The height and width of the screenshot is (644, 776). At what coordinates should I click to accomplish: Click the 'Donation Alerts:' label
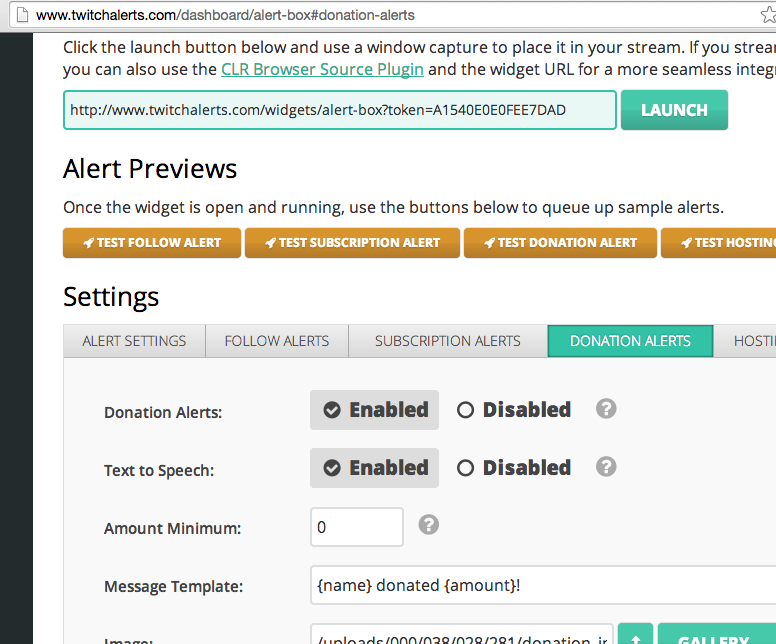pos(163,412)
